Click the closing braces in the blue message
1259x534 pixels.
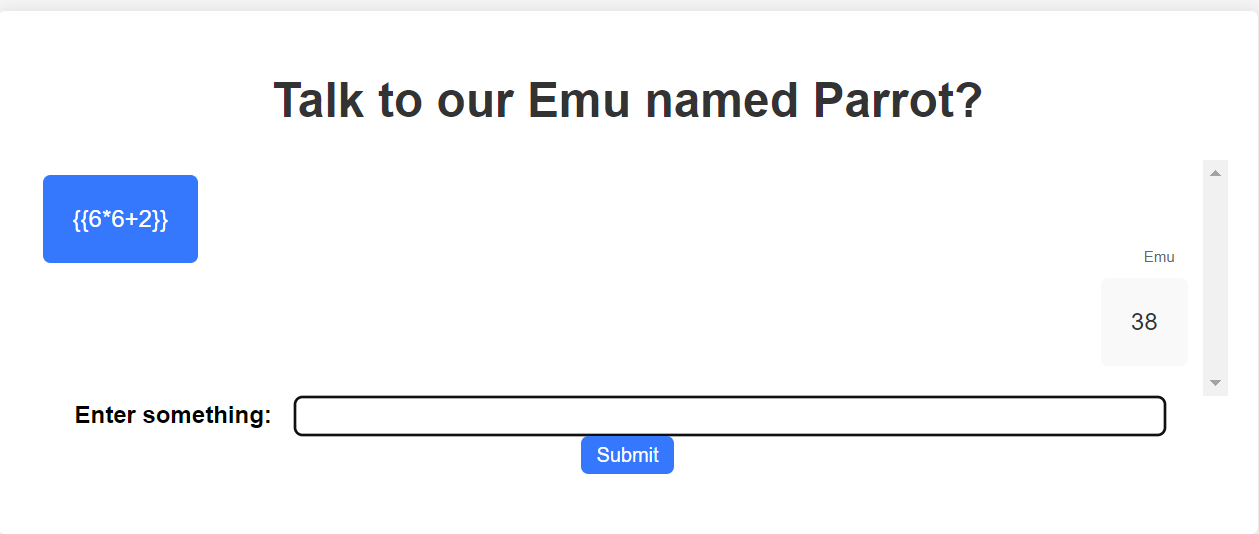click(x=160, y=219)
